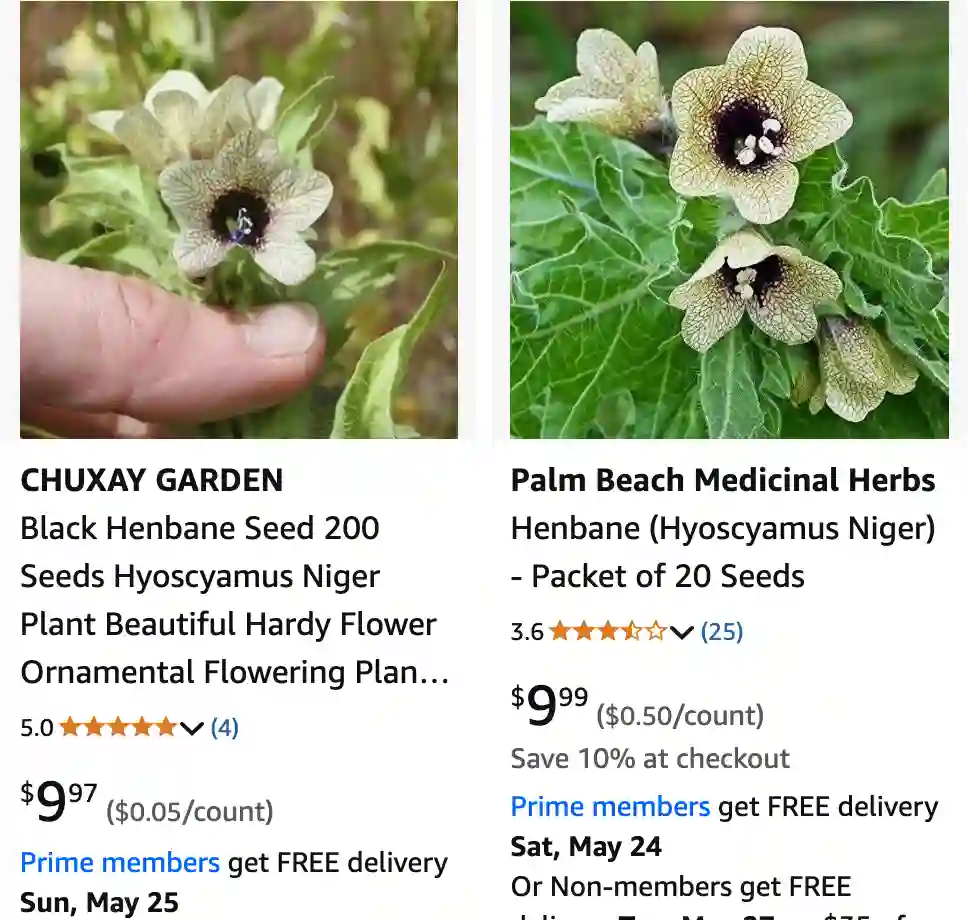Open the Henbane Packet of 20 Seeds title

723,552
